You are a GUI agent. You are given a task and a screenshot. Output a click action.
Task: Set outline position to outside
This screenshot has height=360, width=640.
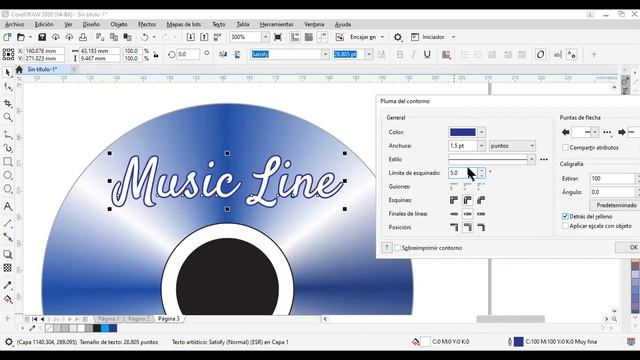point(454,227)
